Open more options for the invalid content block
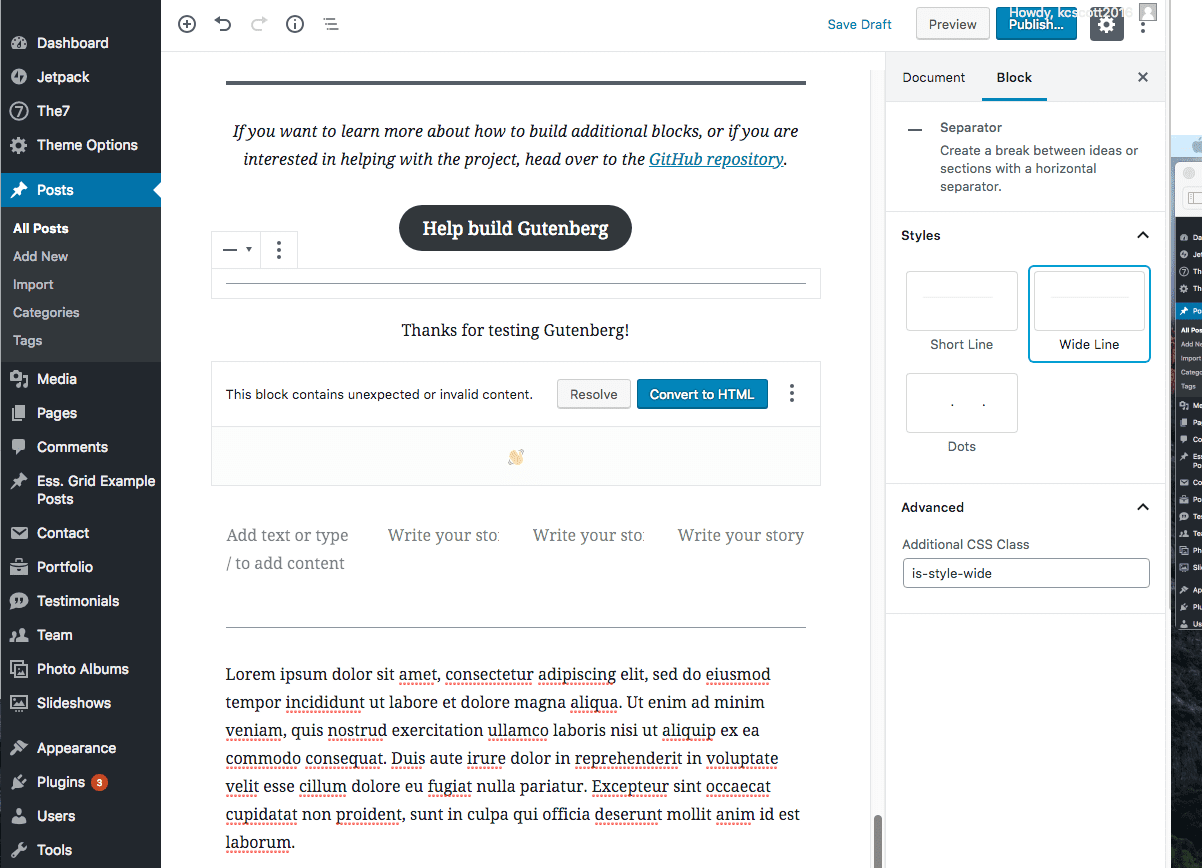1202x868 pixels. 791,394
